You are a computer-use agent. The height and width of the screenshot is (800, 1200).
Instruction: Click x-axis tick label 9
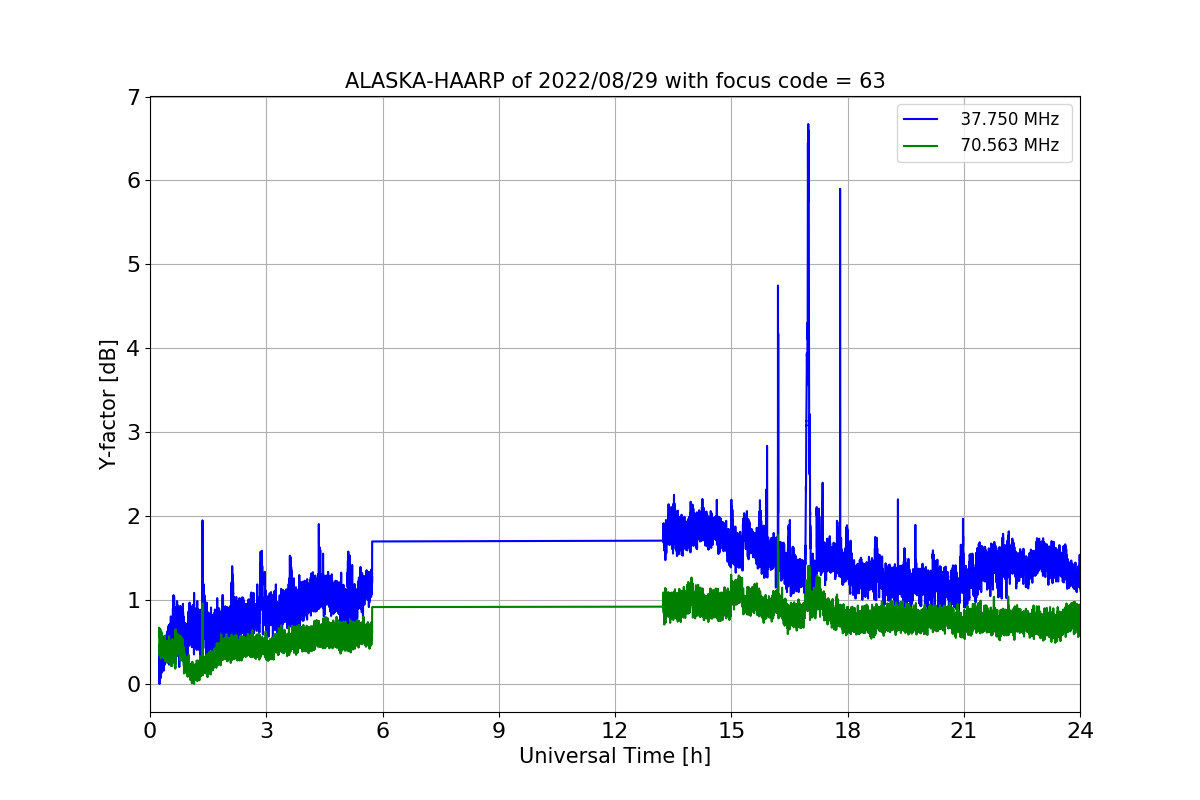(x=499, y=731)
